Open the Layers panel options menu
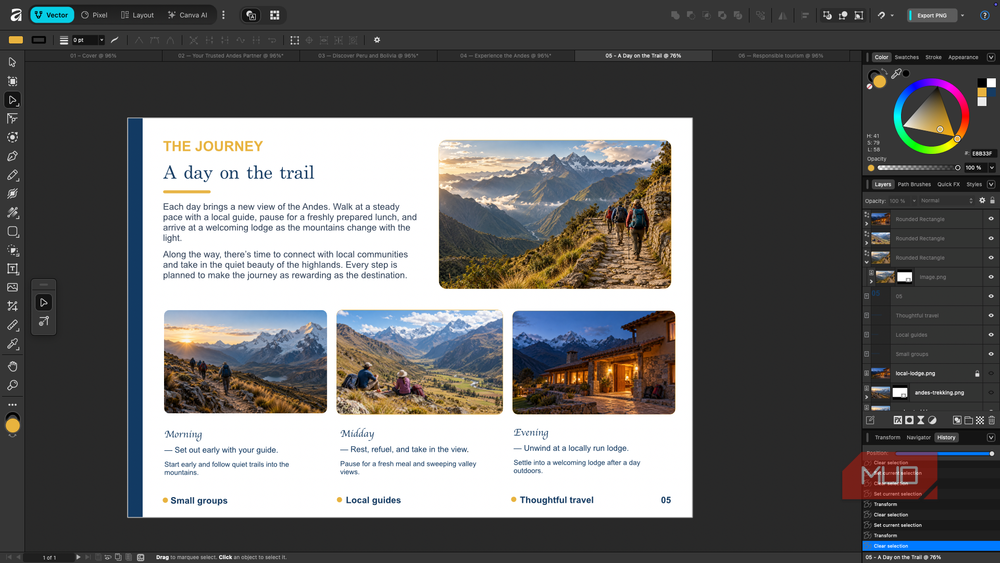Image resolution: width=1000 pixels, height=563 pixels. pyautogui.click(x=991, y=184)
